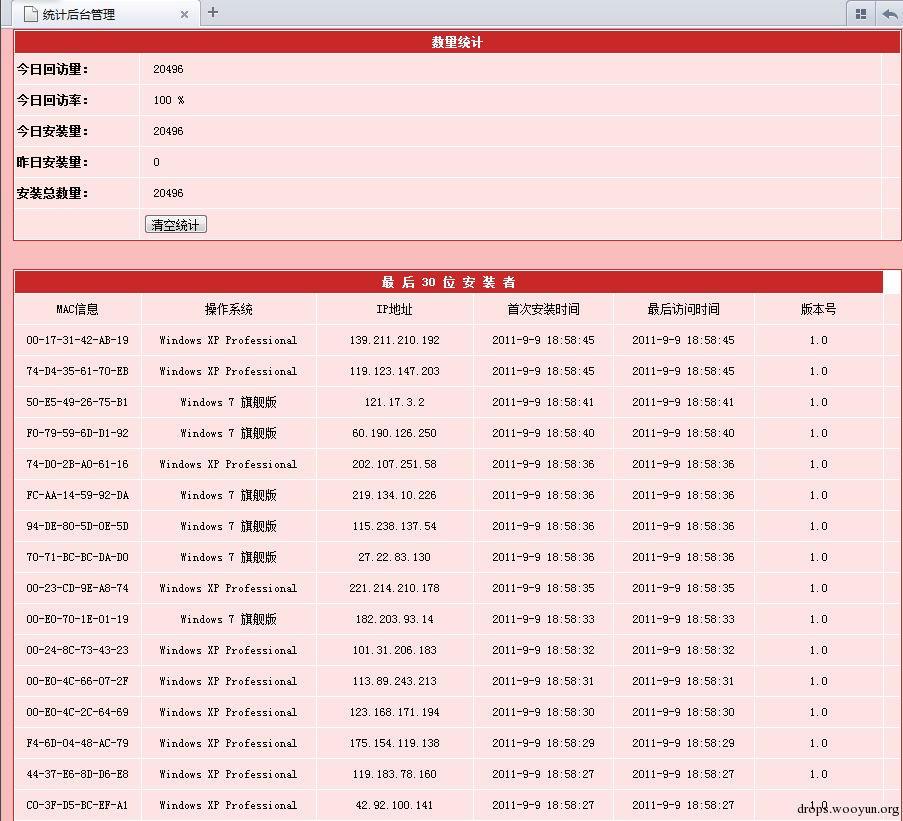Click IP address 123.168.171.194
Viewport: 903px width, 821px height.
pyautogui.click(x=394, y=713)
